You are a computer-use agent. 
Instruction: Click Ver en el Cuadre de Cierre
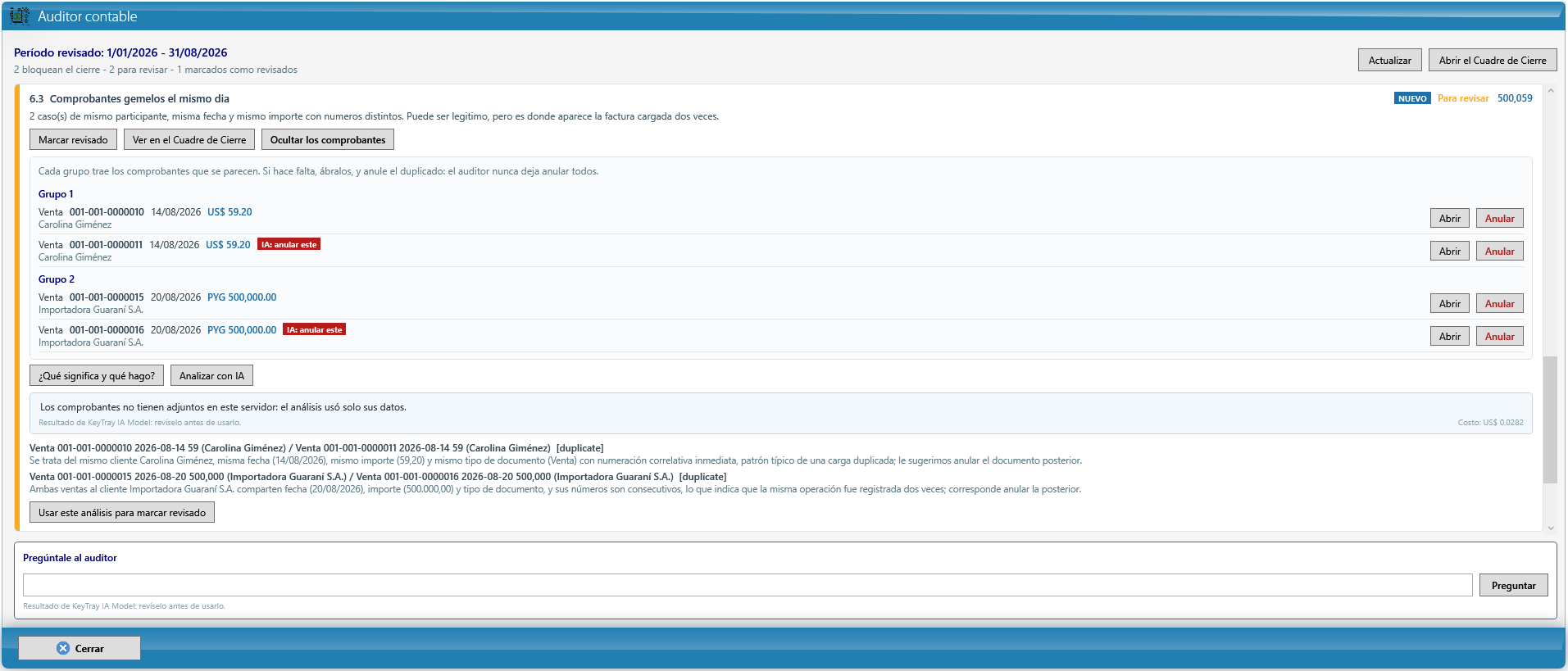pos(189,139)
